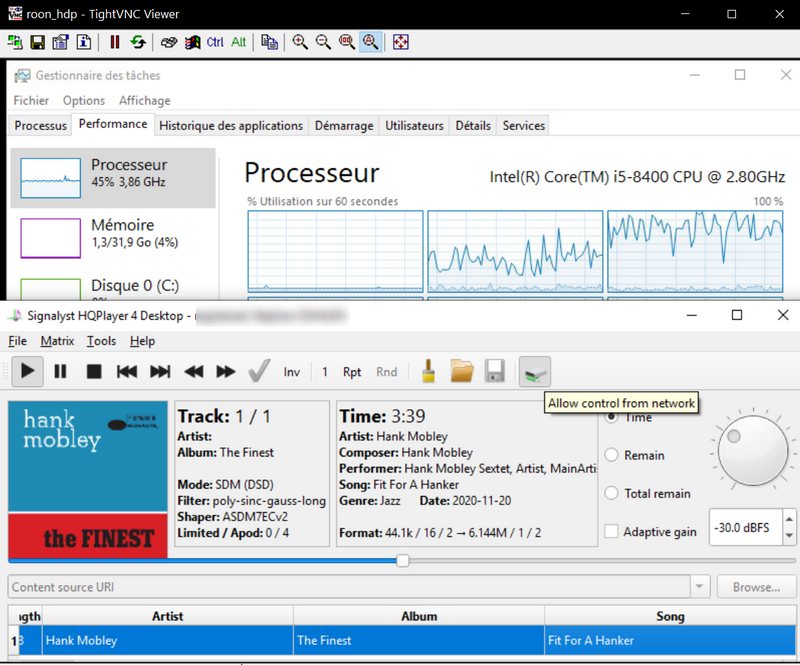The width and height of the screenshot is (800, 665).
Task: Click the TightVNC file transfer icon
Action: [x=269, y=42]
